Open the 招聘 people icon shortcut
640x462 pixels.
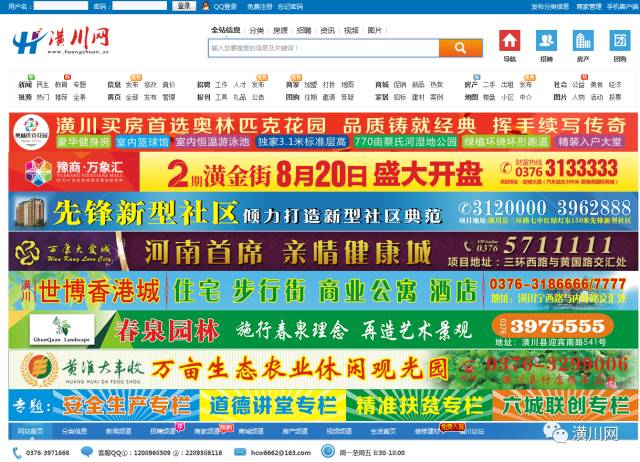(x=546, y=40)
